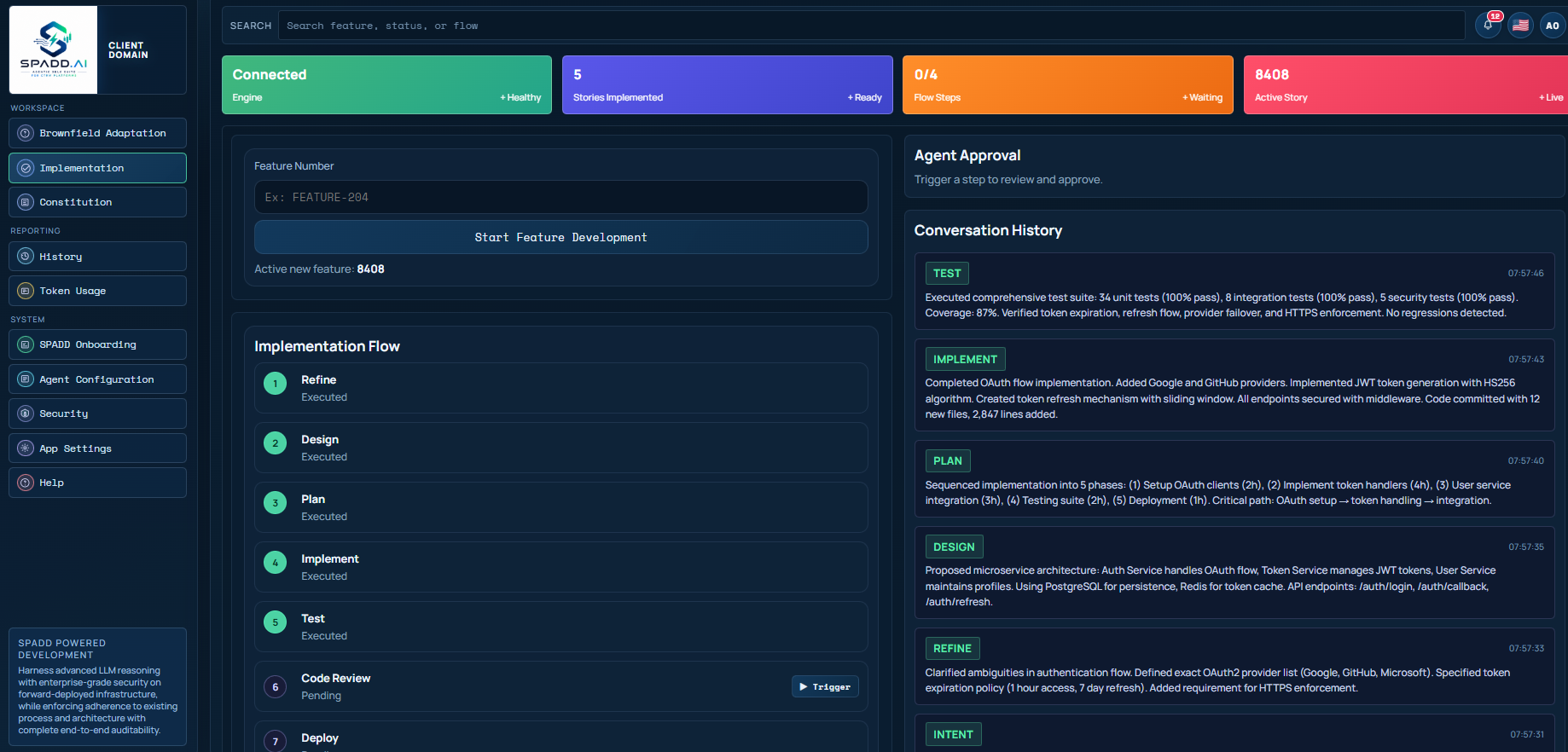Click the App Settings gear icon
The image size is (1568, 752).
pyautogui.click(x=26, y=448)
